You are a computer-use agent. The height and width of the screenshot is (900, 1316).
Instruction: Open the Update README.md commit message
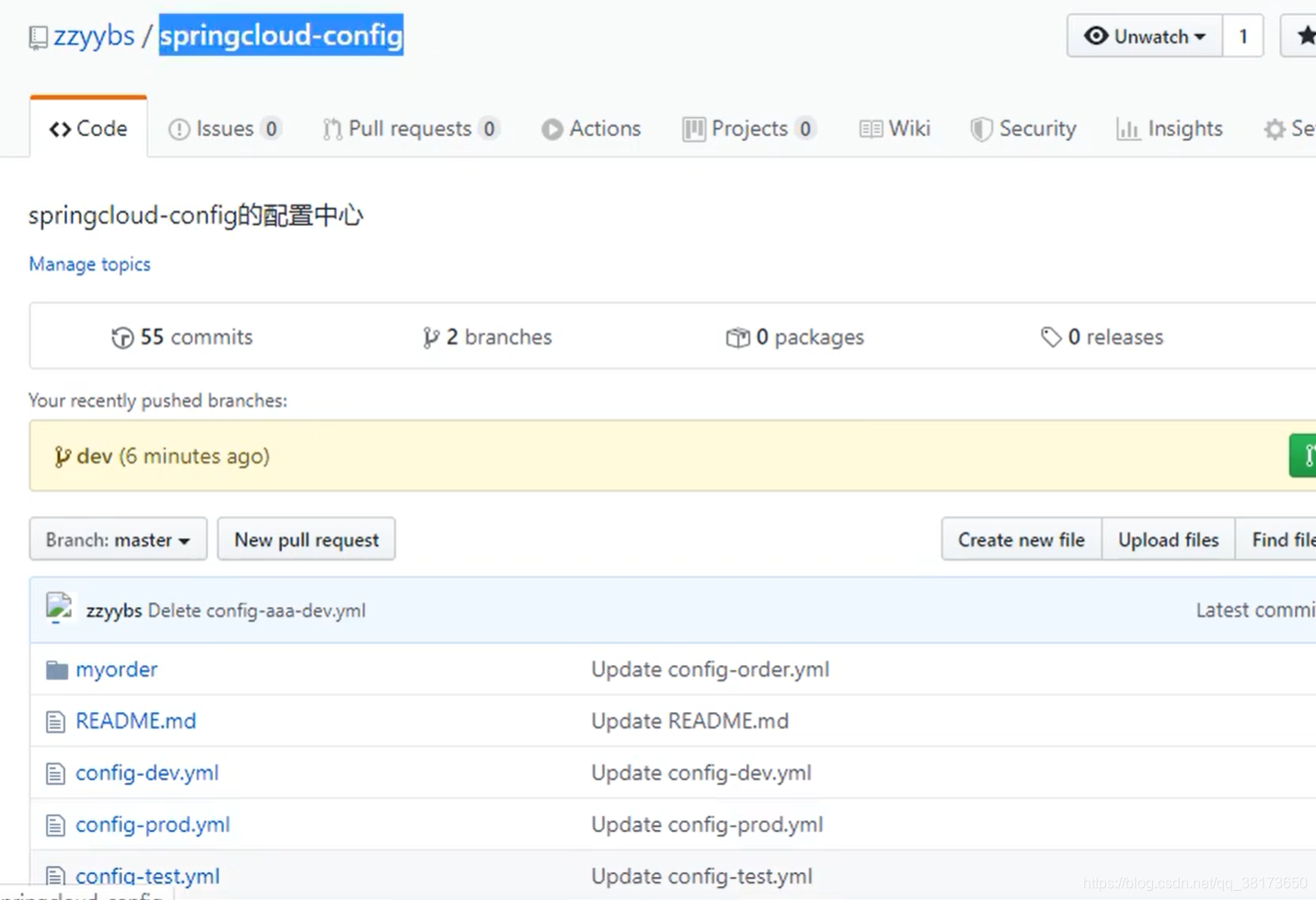[690, 720]
